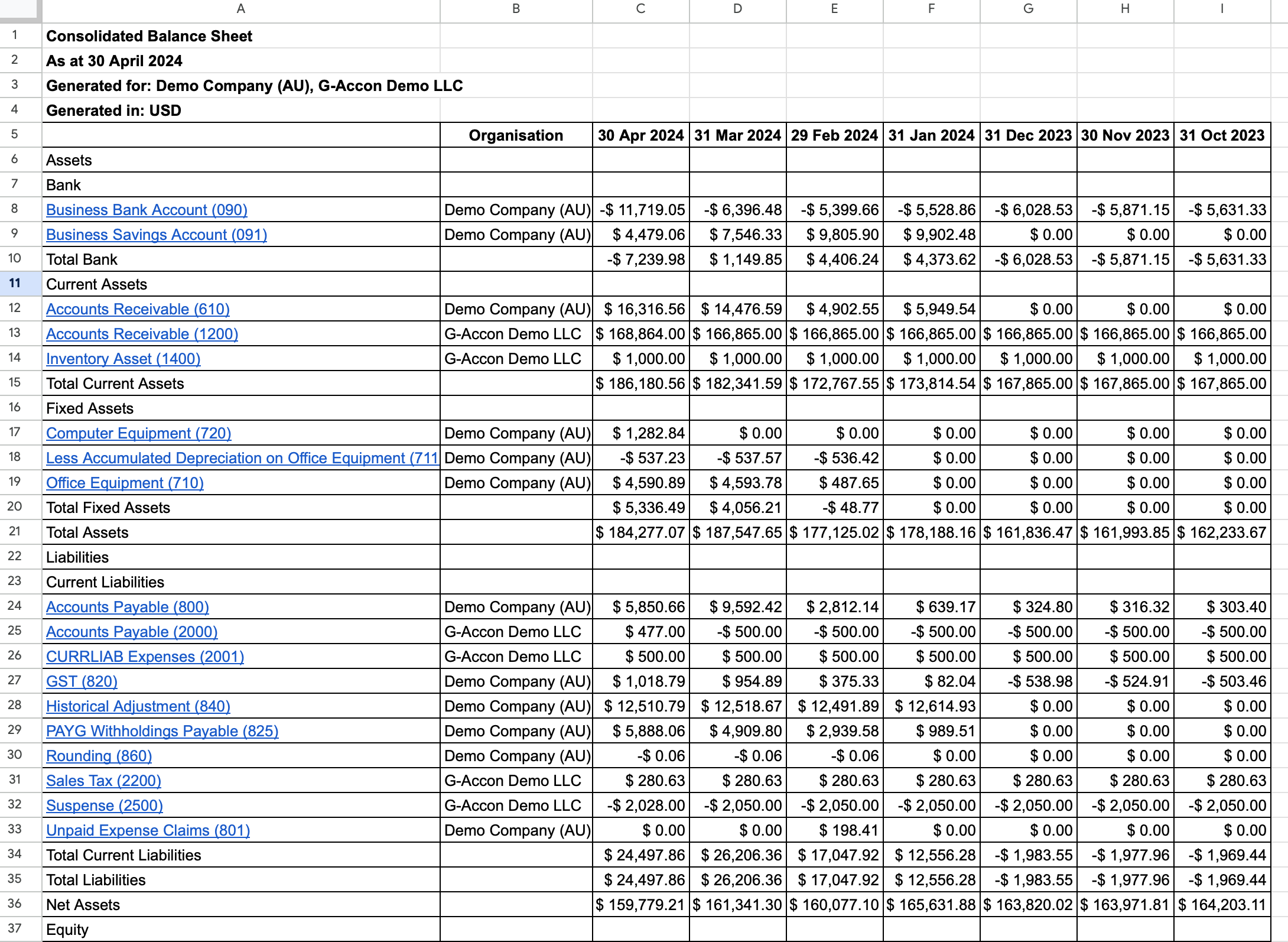Open the Computer Equipment (720) link
The image size is (1288, 942).
(138, 433)
